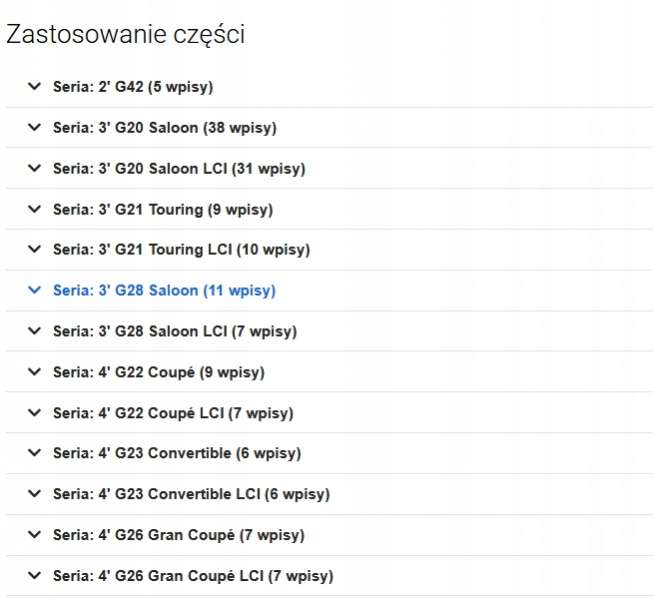The height and width of the screenshot is (598, 653).
Task: Expand chevron for 3' G20 Saloon LCI
Action: coord(35,169)
